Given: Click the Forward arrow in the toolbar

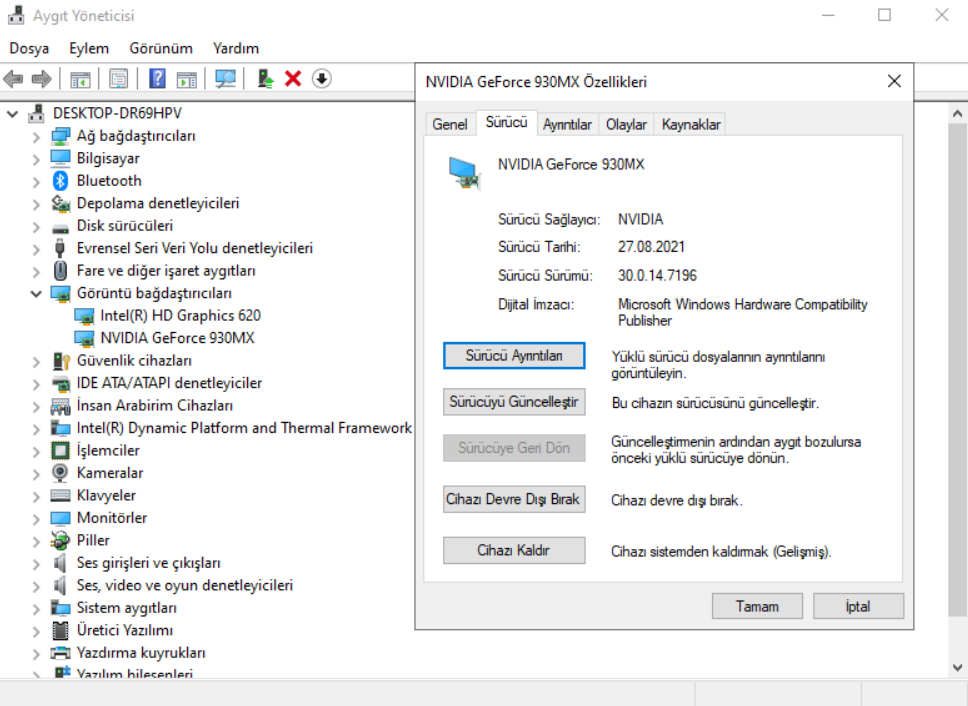Looking at the screenshot, I should pos(41,79).
